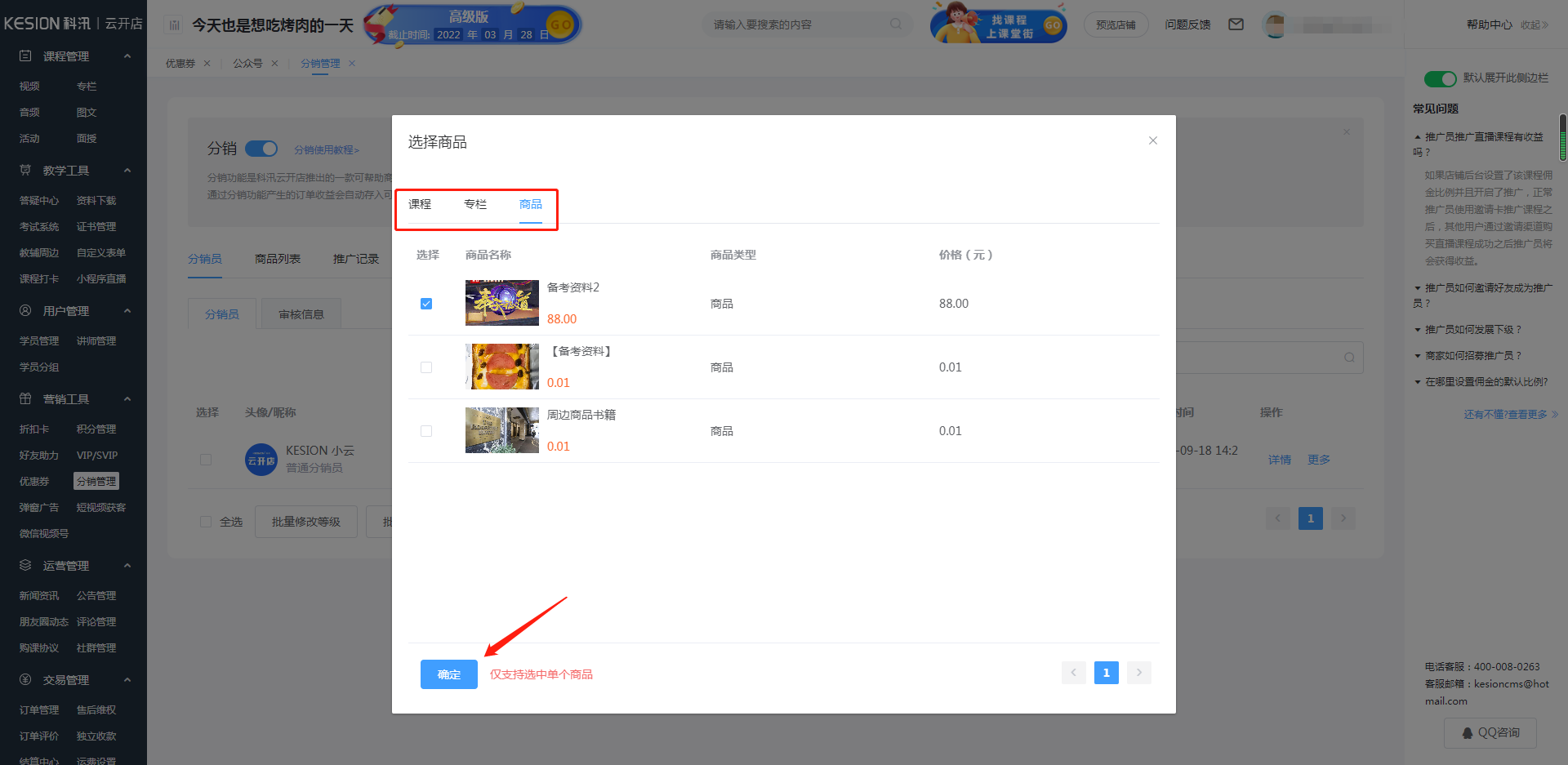This screenshot has height=765, width=1568.
Task: Click the 教学工具 section icon
Action: coord(25,171)
